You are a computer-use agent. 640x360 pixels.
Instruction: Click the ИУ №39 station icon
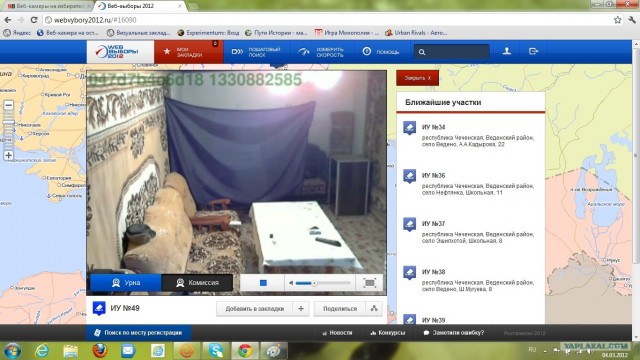point(409,319)
